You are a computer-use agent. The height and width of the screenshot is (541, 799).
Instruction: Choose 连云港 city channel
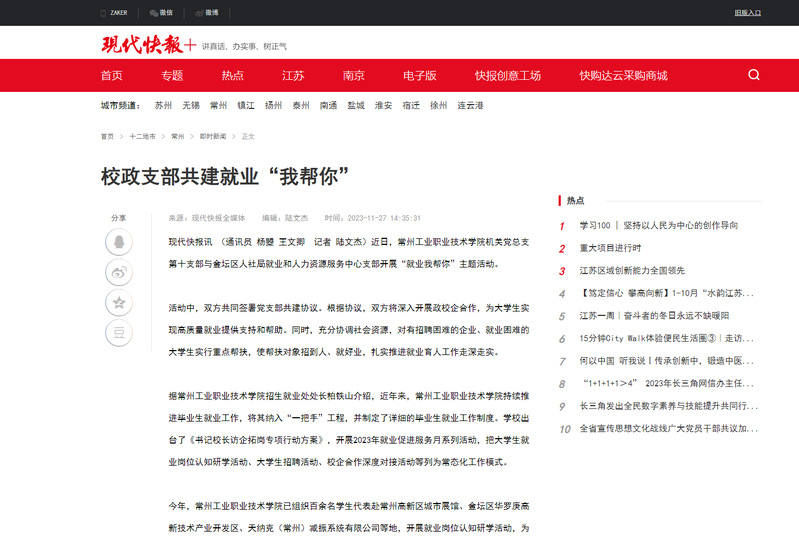pyautogui.click(x=470, y=105)
